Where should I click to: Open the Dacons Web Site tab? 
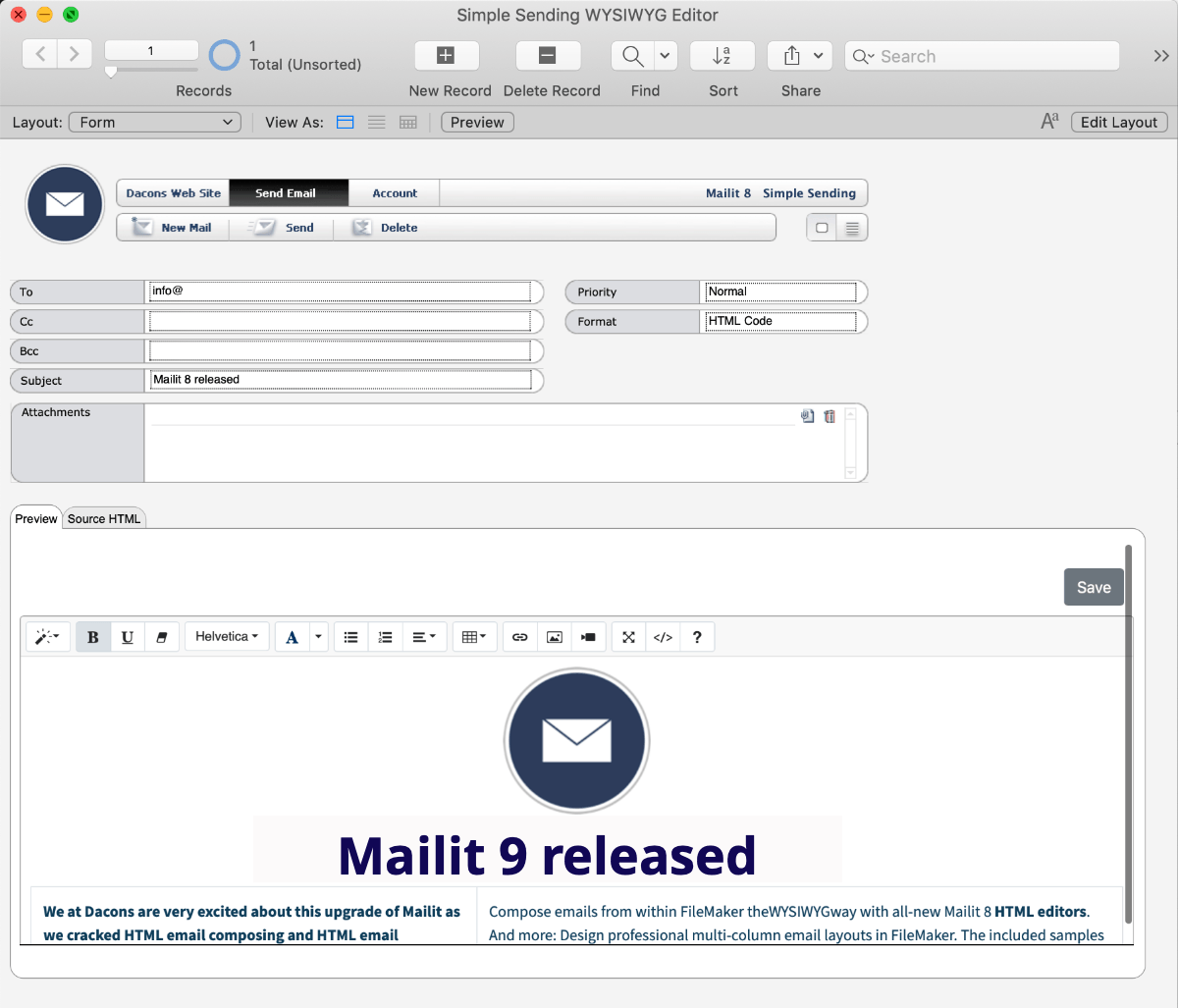tap(174, 193)
